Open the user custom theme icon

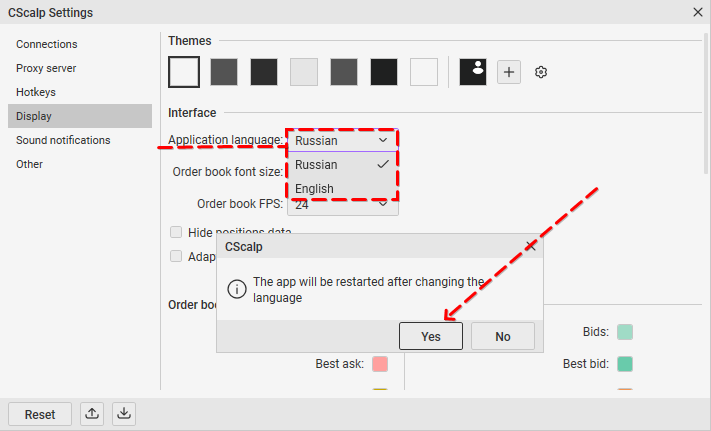(x=472, y=72)
